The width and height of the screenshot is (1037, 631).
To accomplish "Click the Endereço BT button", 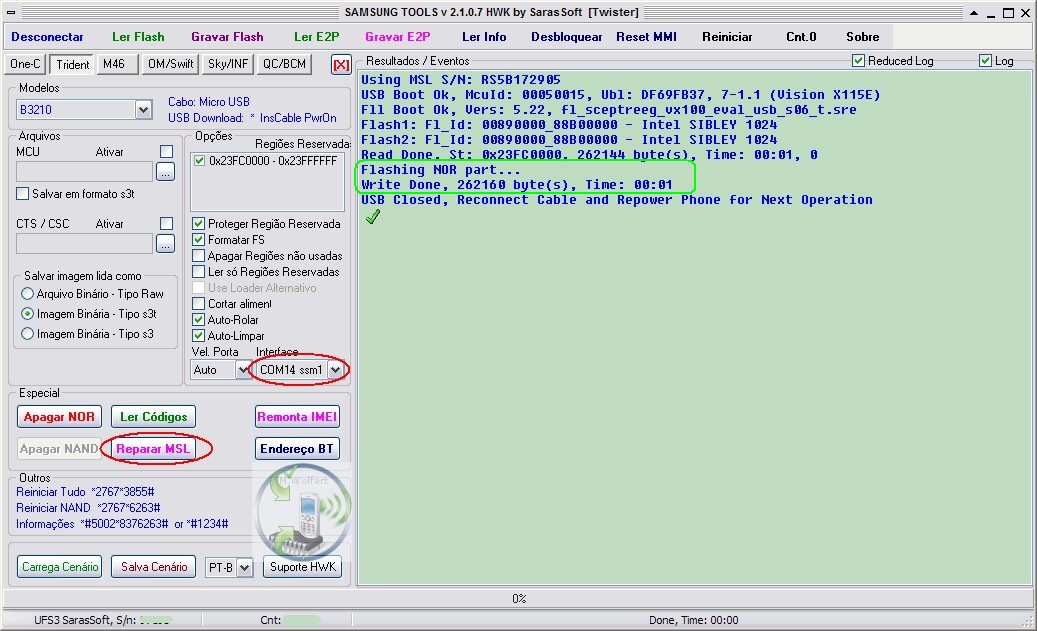I will [x=297, y=448].
